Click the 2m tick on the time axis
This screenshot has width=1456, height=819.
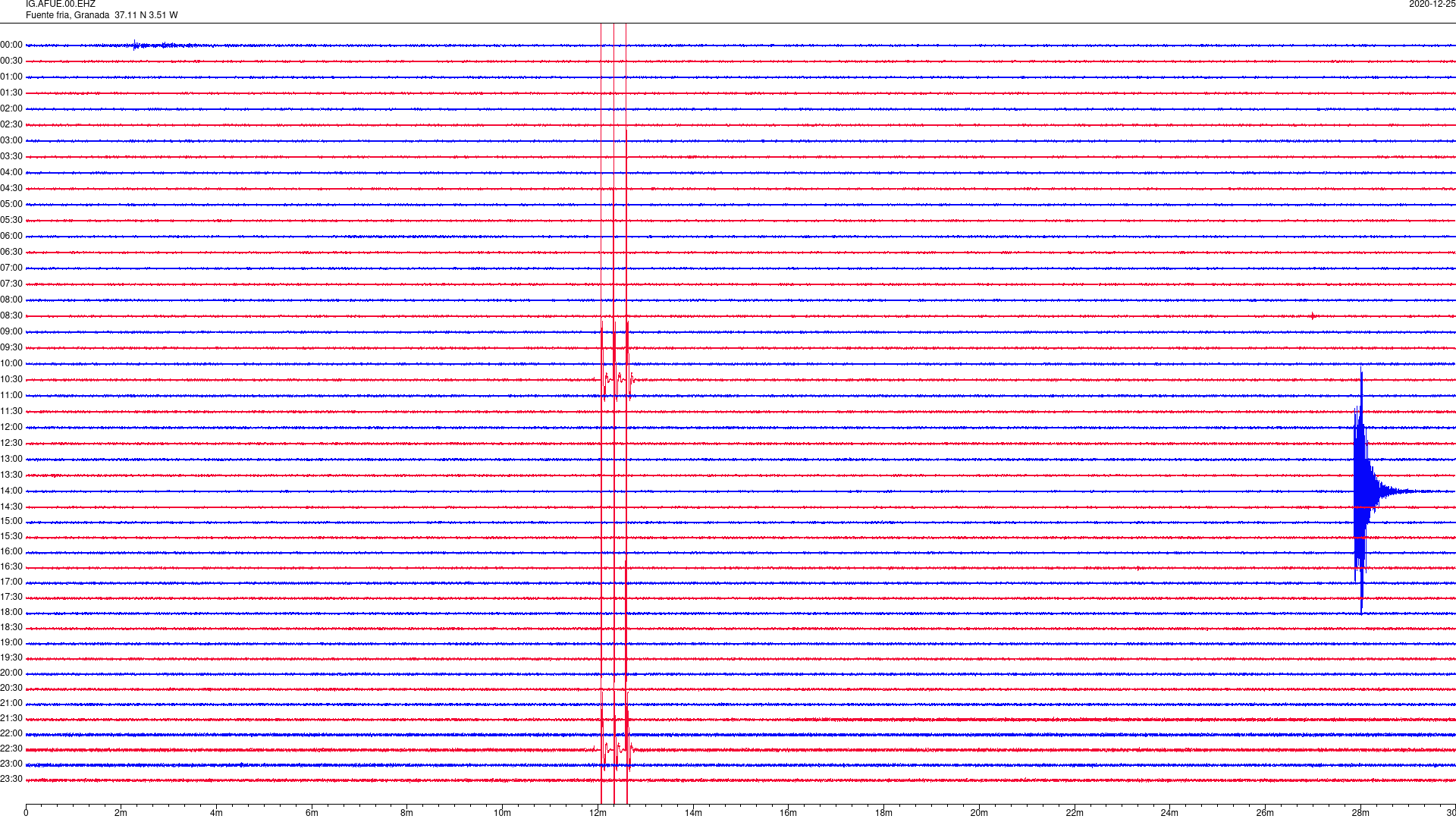tap(121, 814)
